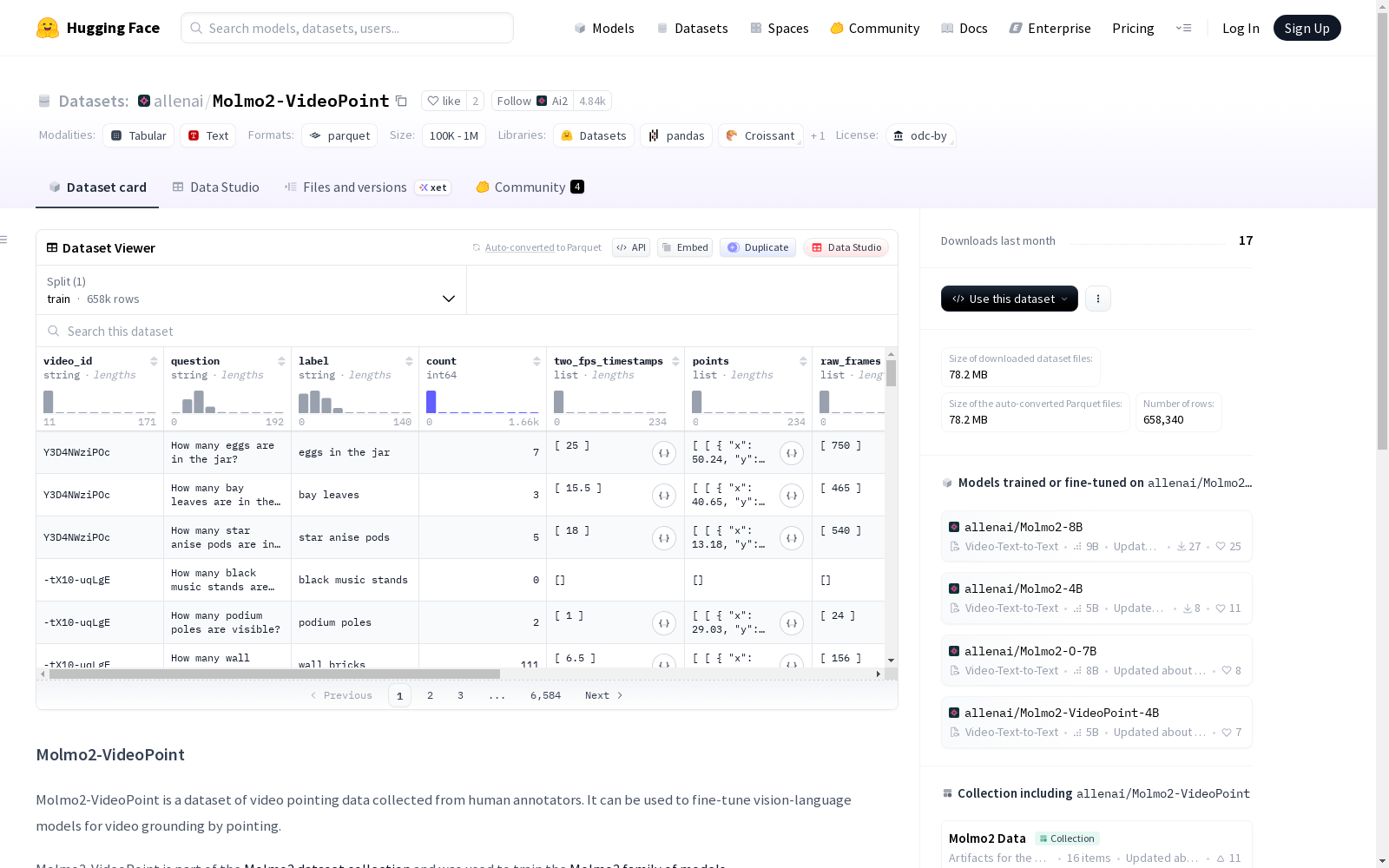The width and height of the screenshot is (1389, 868).
Task: Expand JSON timestamps in the bay leaves row
Action: pos(664,495)
